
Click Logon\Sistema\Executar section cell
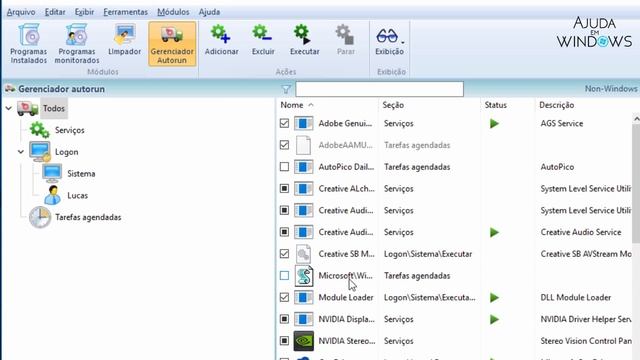click(428, 254)
